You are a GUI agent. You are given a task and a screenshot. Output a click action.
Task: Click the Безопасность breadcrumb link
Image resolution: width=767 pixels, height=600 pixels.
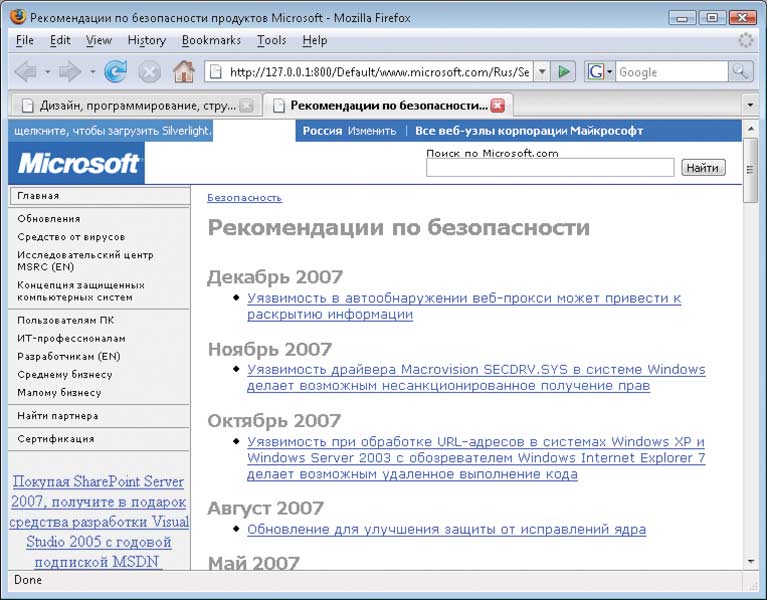click(x=244, y=198)
